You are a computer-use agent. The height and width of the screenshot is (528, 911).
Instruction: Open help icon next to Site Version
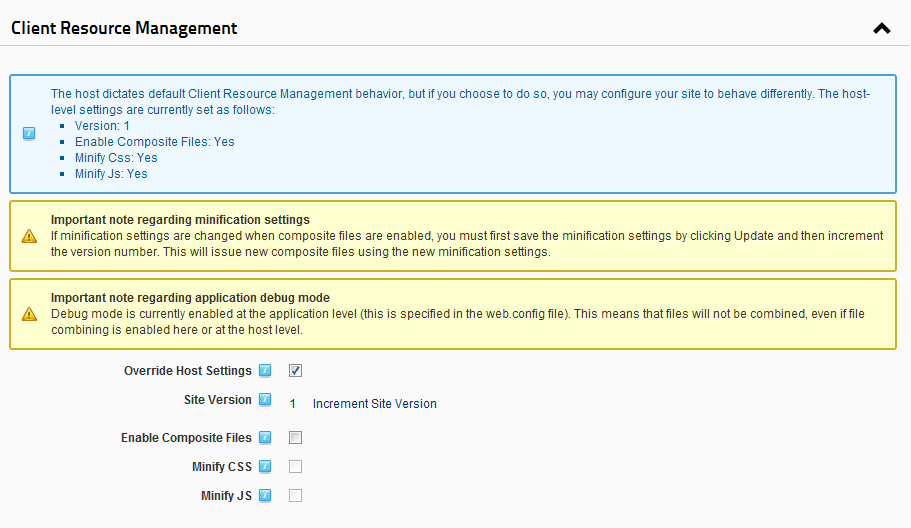point(265,400)
